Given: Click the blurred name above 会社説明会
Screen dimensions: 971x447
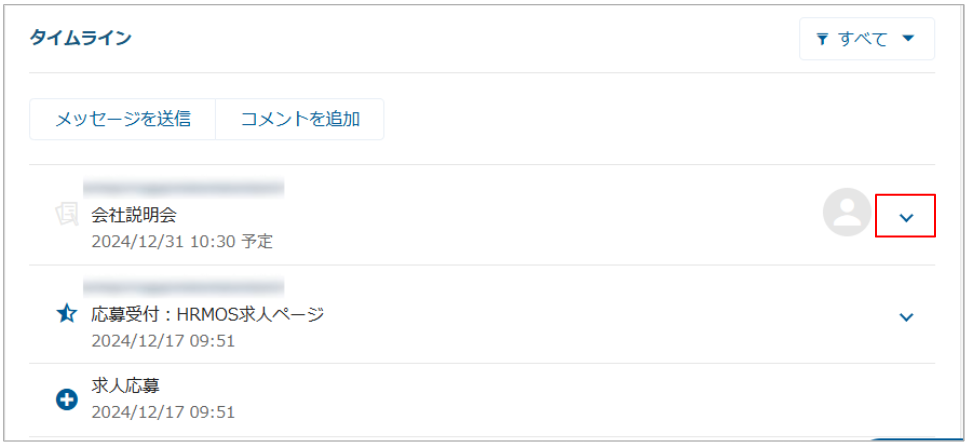Looking at the screenshot, I should click(183, 187).
